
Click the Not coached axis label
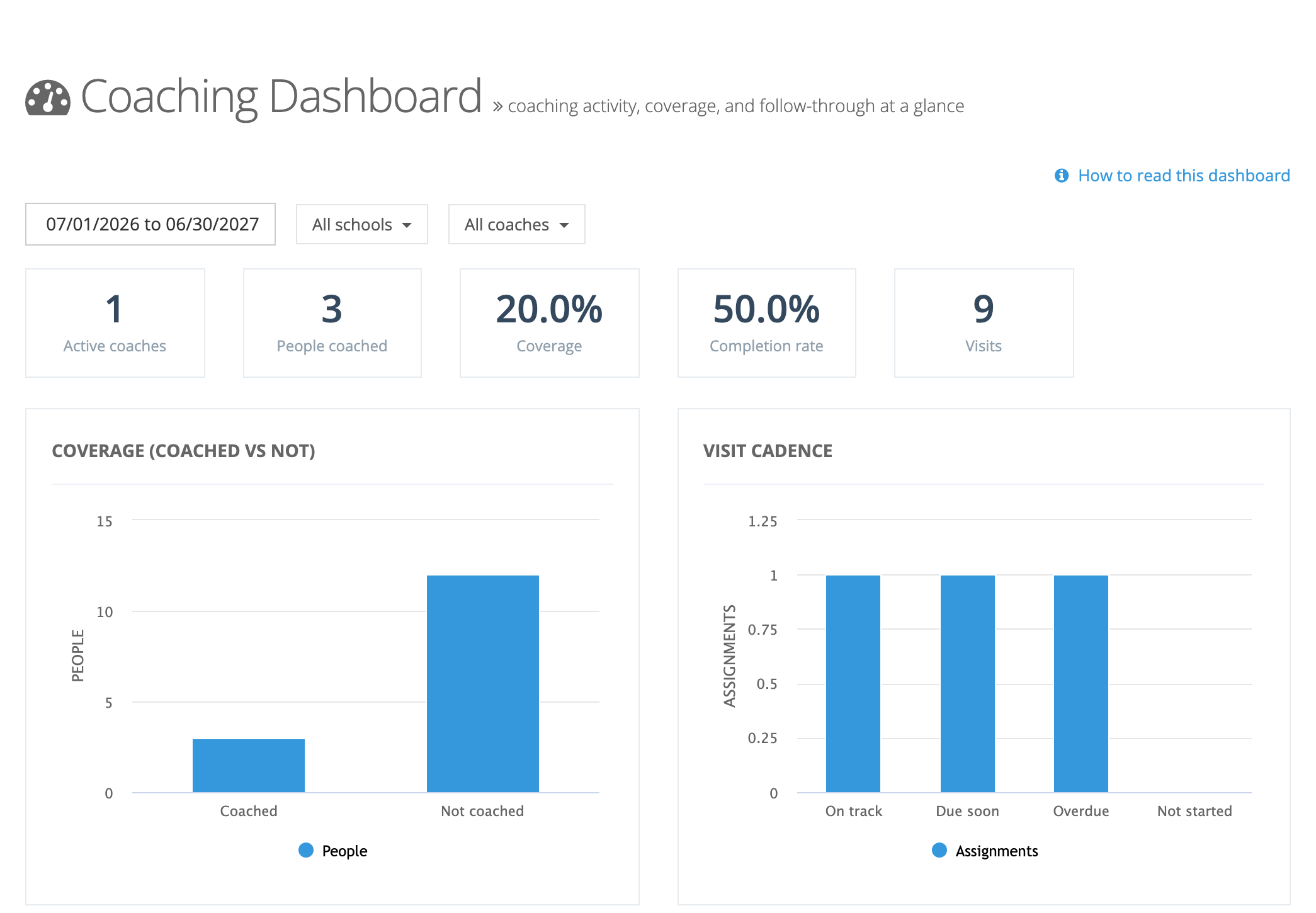coord(482,811)
